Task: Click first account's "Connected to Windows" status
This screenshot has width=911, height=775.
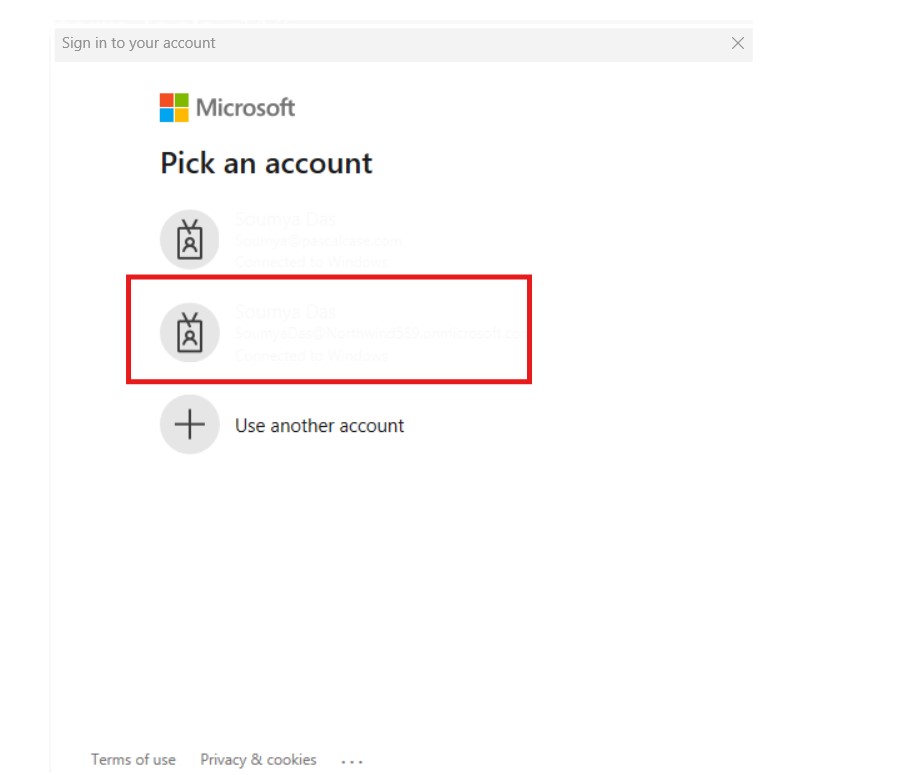Action: pos(311,262)
